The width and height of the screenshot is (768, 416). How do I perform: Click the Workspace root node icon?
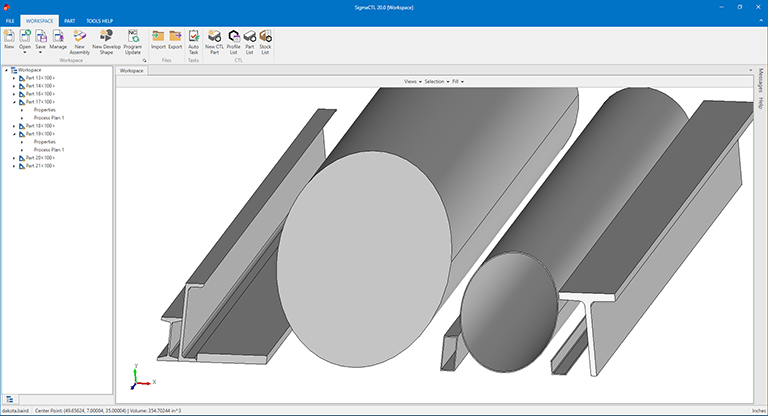[x=14, y=70]
